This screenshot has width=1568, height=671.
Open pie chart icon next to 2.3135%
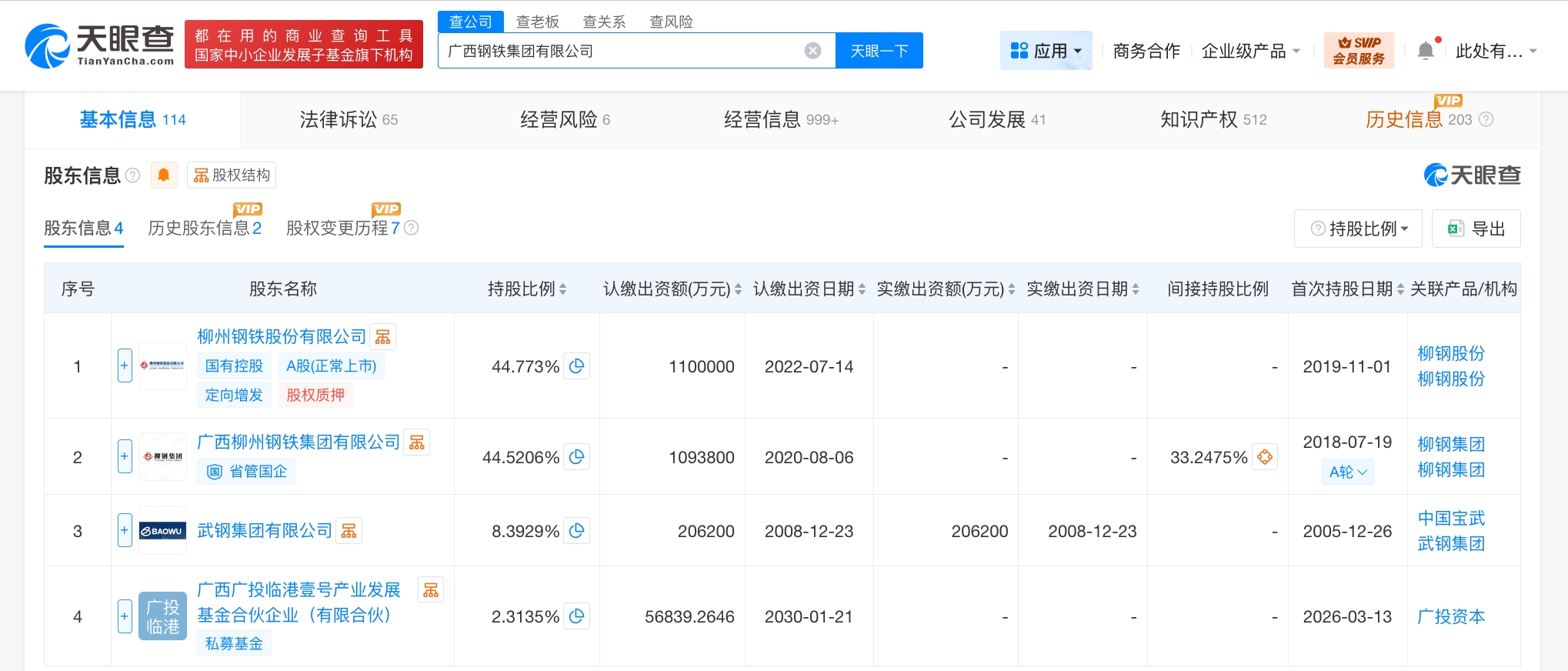click(x=576, y=616)
